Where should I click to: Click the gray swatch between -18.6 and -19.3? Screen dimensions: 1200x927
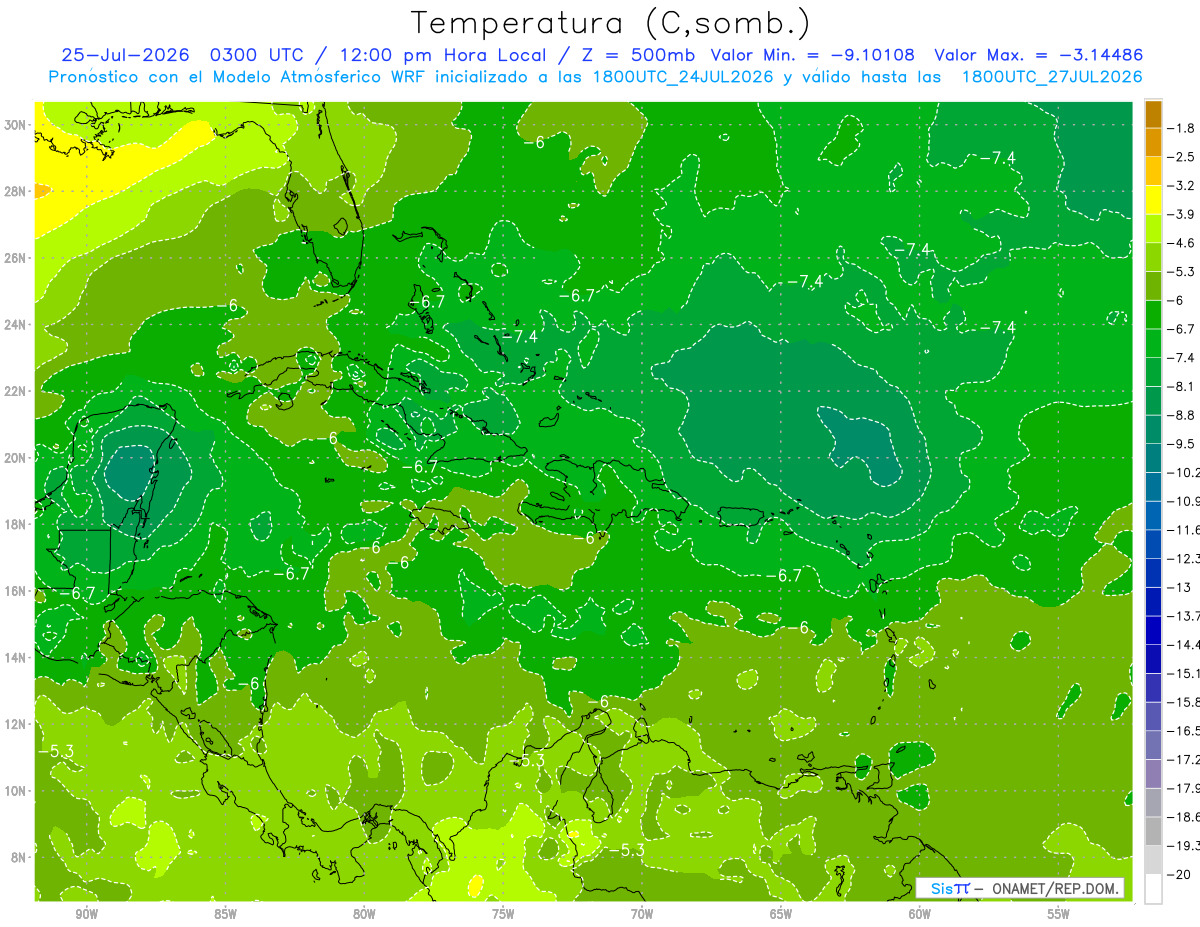pos(1153,831)
